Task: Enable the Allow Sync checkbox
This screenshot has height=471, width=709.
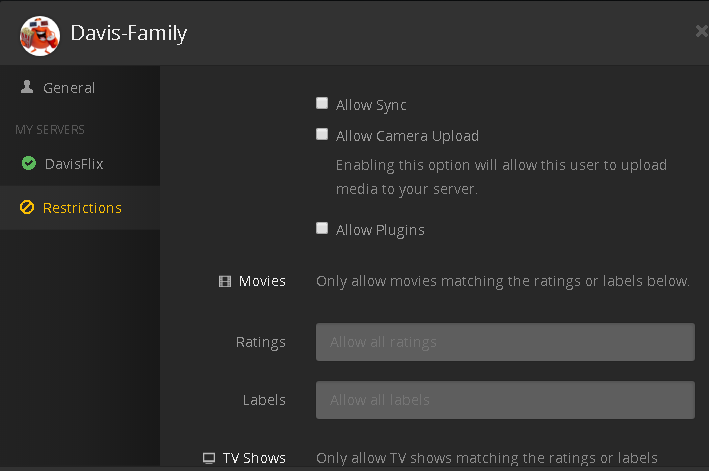Action: tap(322, 103)
